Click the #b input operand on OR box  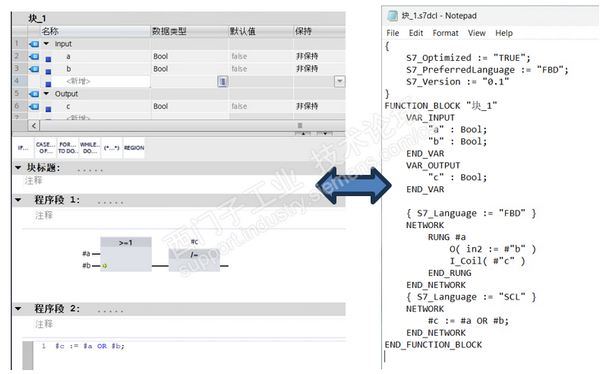pyautogui.click(x=86, y=265)
